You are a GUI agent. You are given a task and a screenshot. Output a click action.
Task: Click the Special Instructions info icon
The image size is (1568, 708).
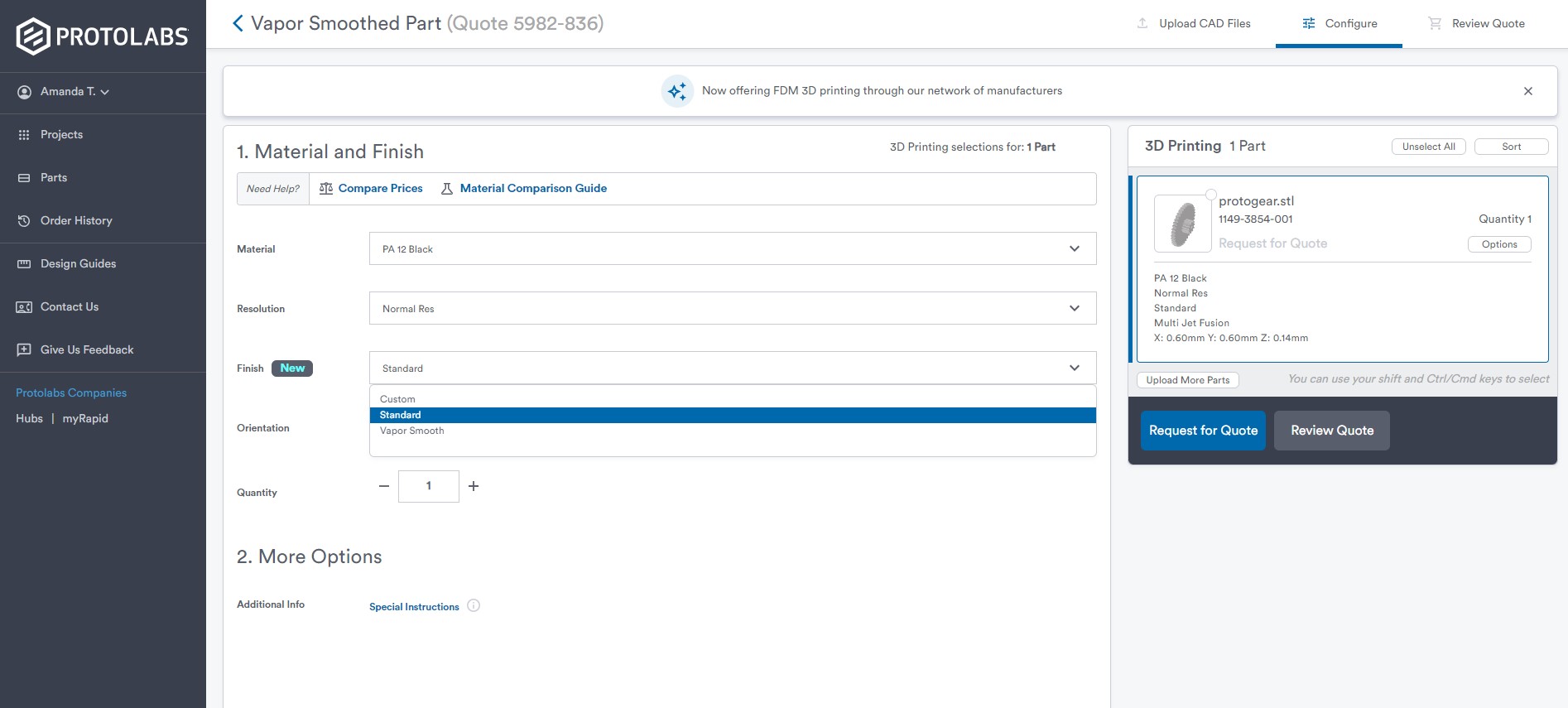(474, 605)
